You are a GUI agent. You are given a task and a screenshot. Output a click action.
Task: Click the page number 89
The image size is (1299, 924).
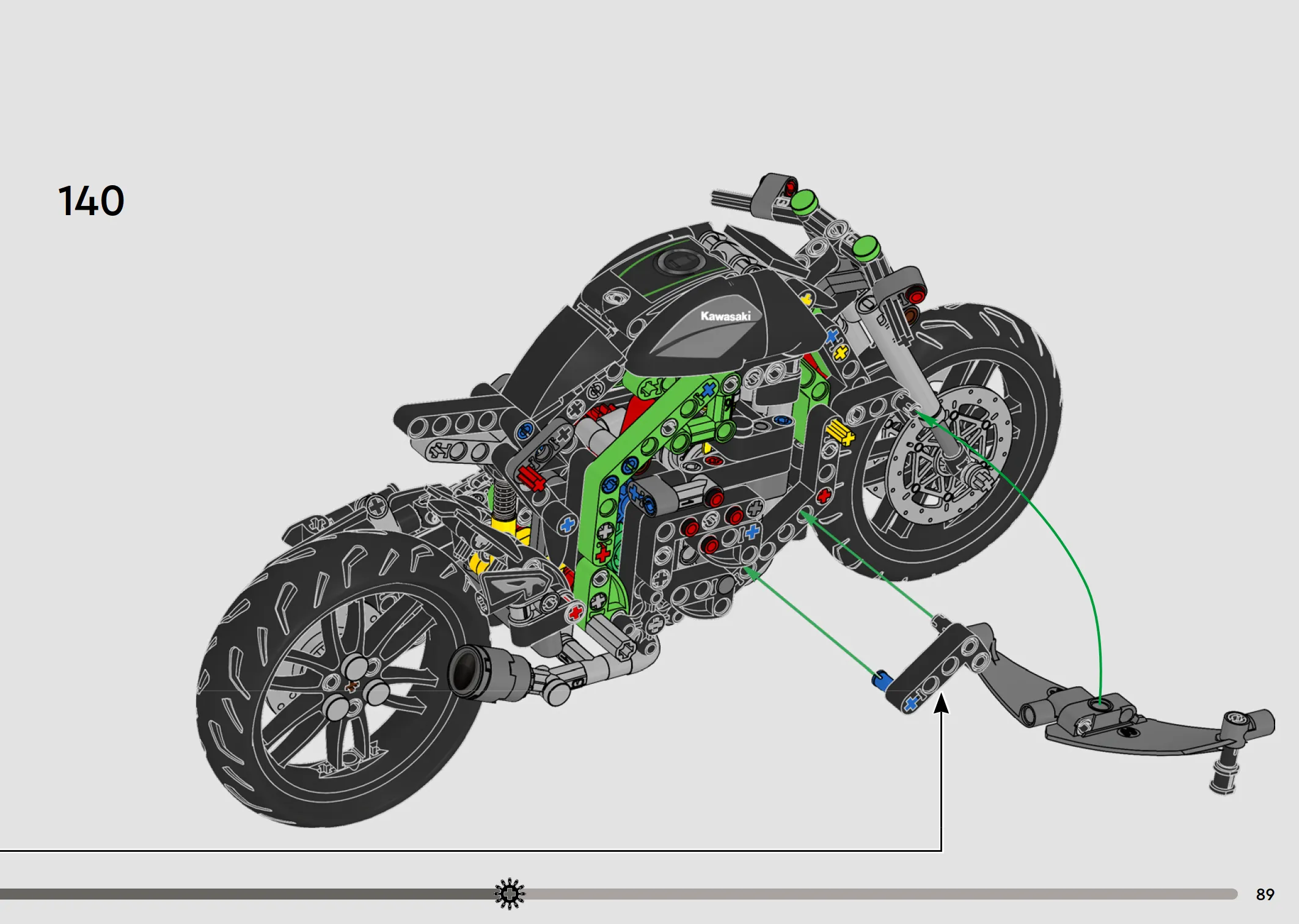coord(1265,895)
